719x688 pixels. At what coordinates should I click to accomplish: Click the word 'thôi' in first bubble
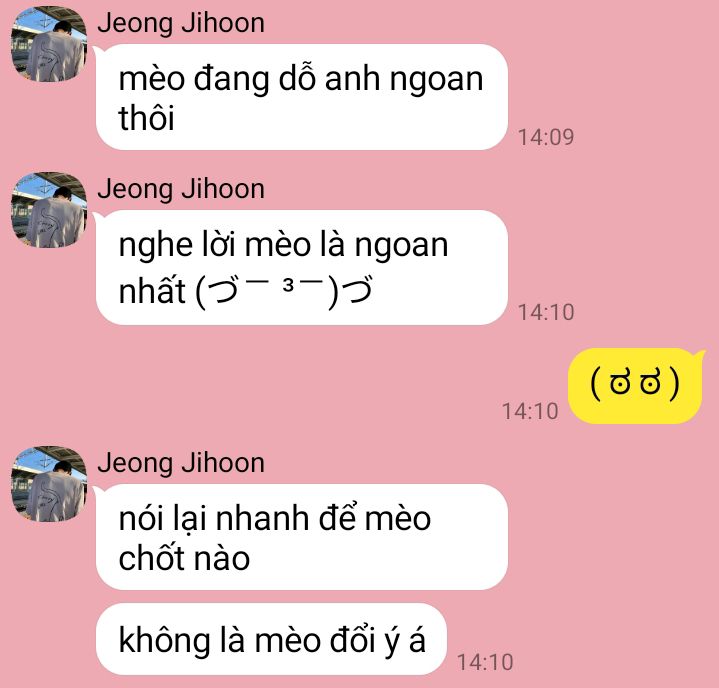146,118
